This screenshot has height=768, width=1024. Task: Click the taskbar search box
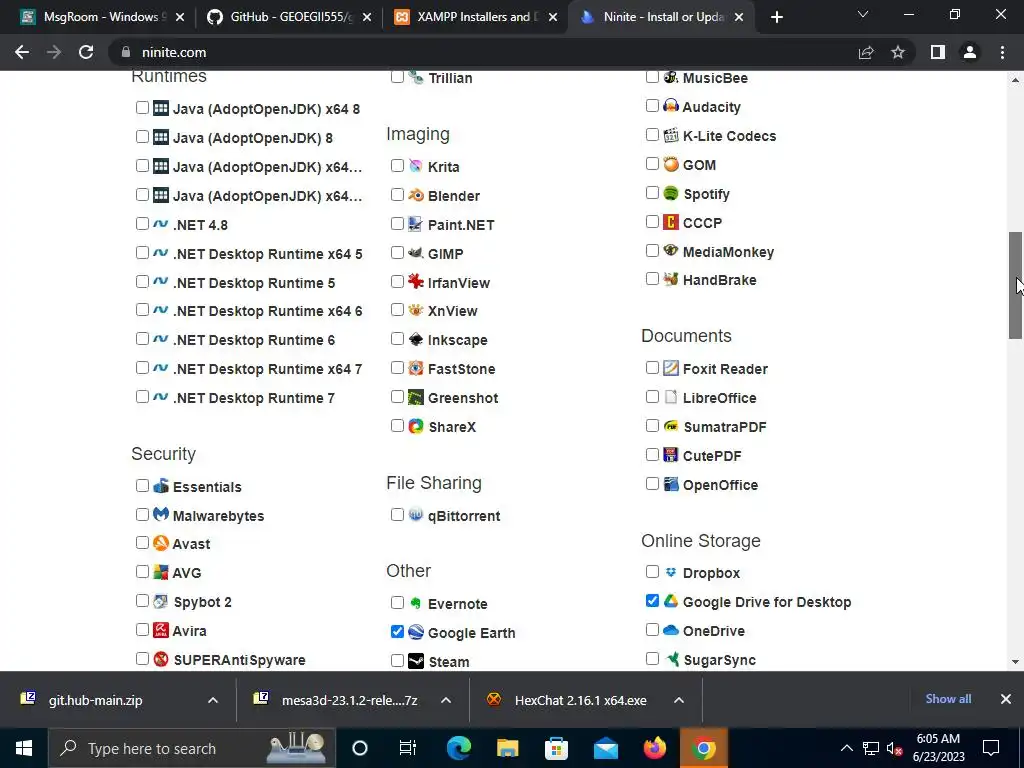pyautogui.click(x=192, y=748)
